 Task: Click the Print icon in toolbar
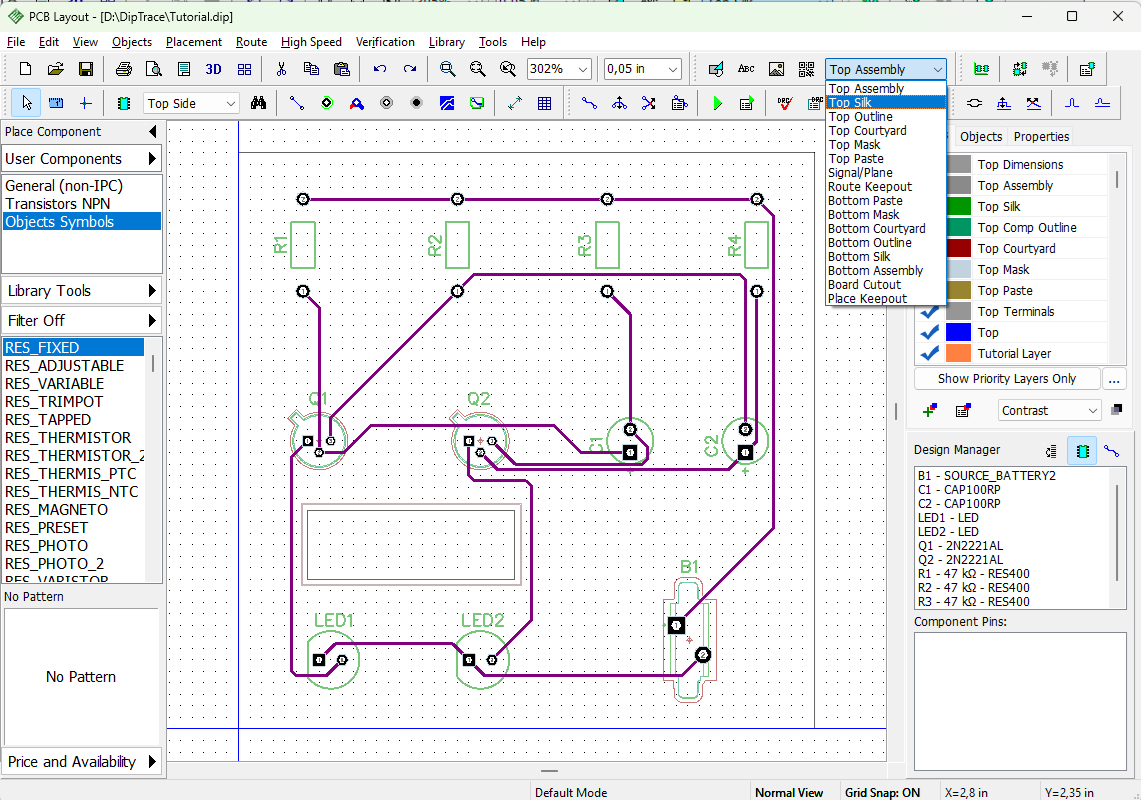click(124, 69)
